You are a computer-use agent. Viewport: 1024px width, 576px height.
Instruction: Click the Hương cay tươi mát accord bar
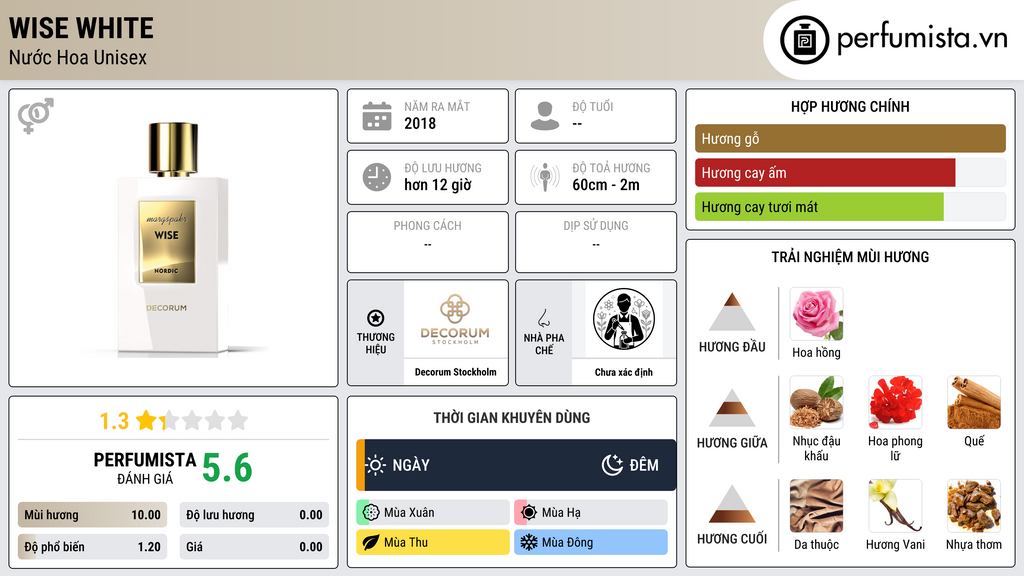point(850,206)
